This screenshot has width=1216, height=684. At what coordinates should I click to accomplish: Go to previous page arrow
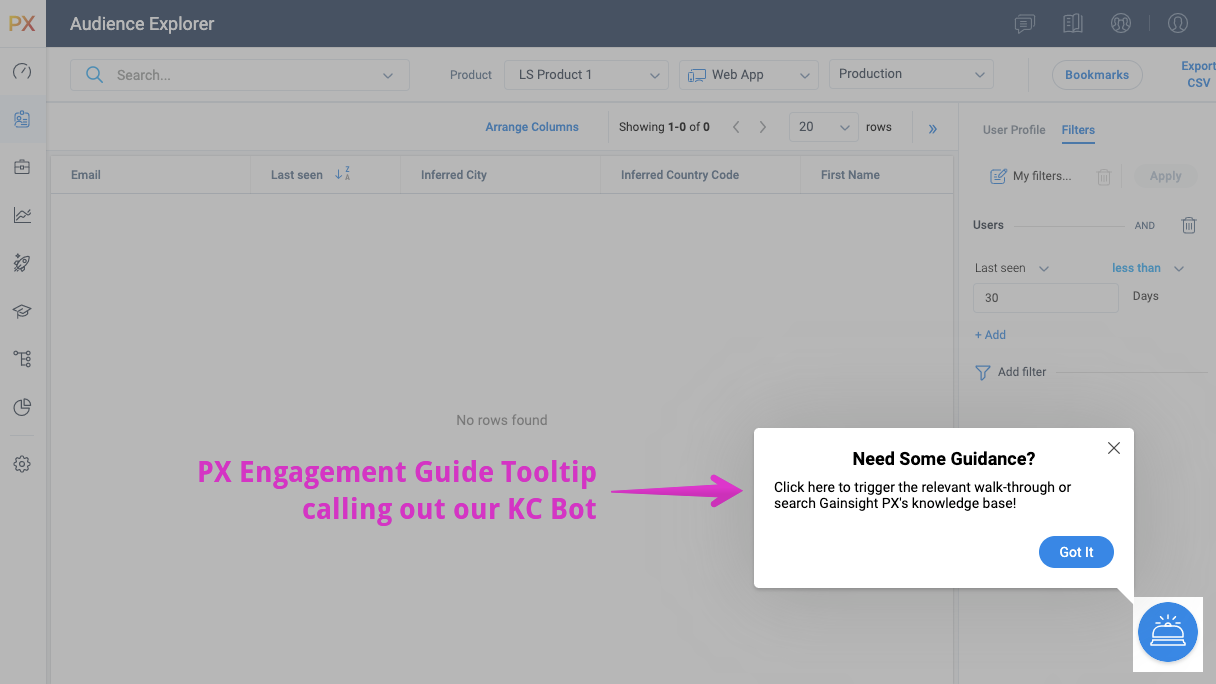pos(736,127)
